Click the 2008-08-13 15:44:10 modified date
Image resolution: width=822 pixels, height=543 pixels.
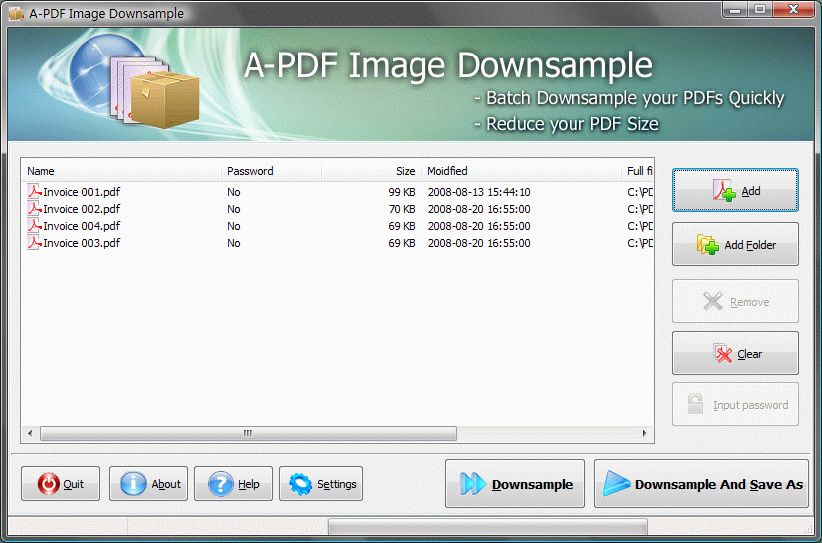tap(479, 192)
